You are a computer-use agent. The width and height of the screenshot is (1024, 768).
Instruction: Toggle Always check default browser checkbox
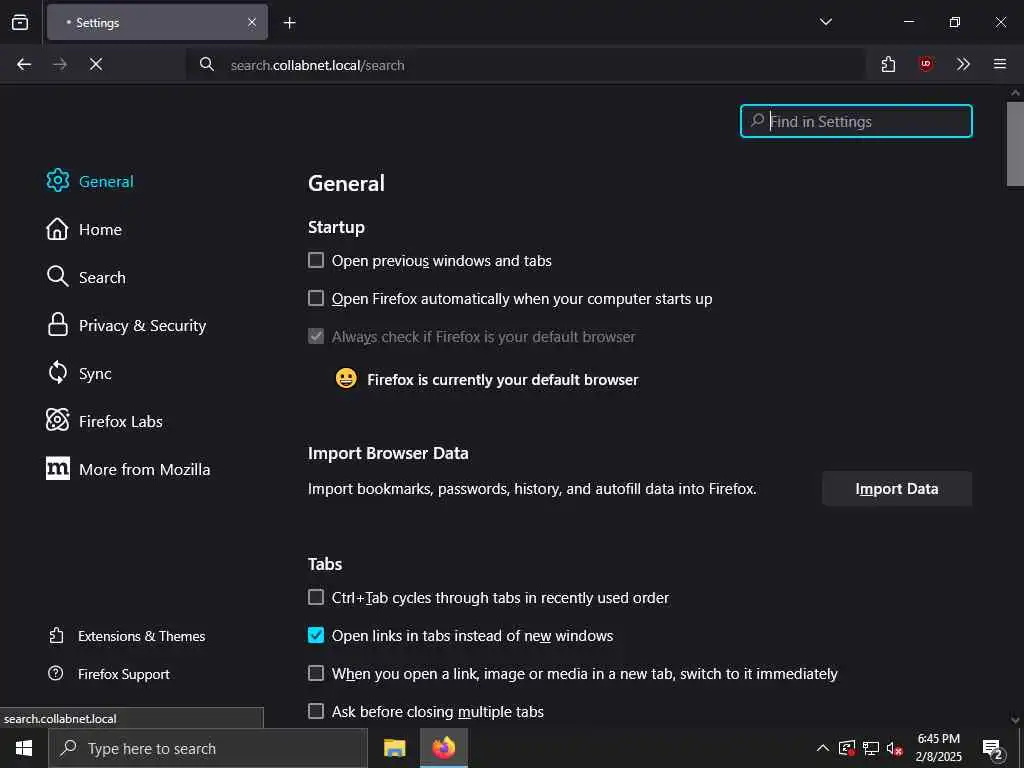tap(315, 336)
